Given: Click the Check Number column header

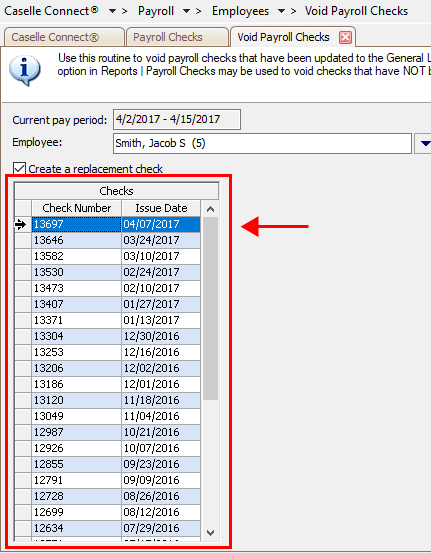Looking at the screenshot, I should 77,208.
